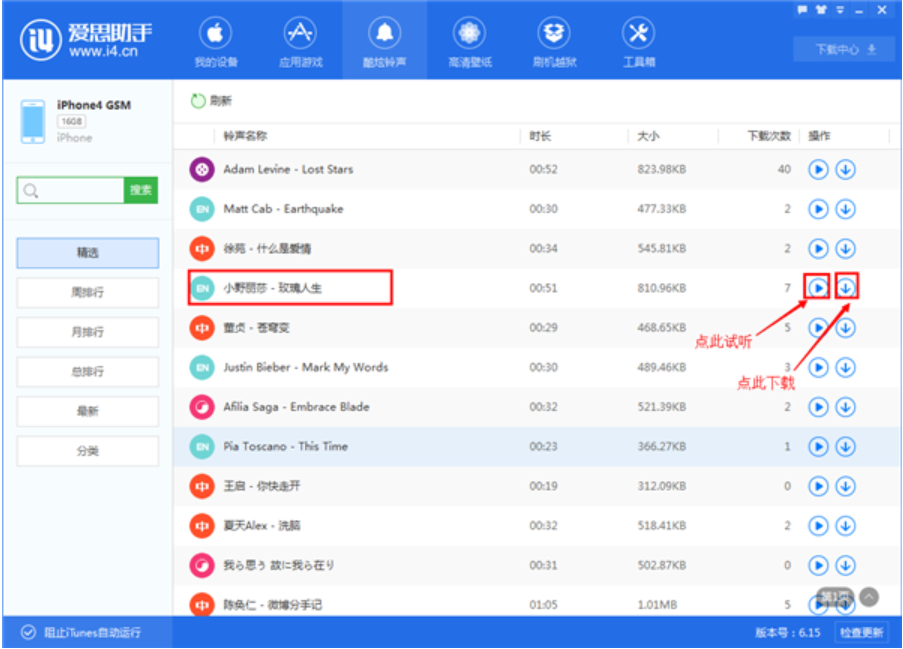Click the 刷新 refresh icon
This screenshot has height=649, width=903.
tap(199, 101)
